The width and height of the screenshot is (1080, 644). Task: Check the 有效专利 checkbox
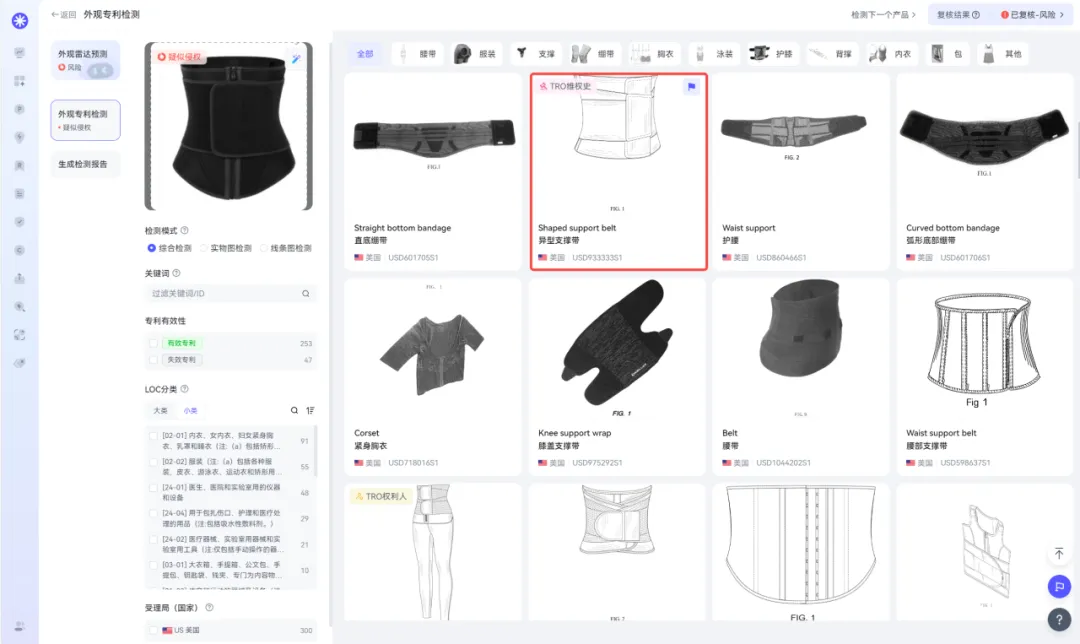pyautogui.click(x=154, y=343)
